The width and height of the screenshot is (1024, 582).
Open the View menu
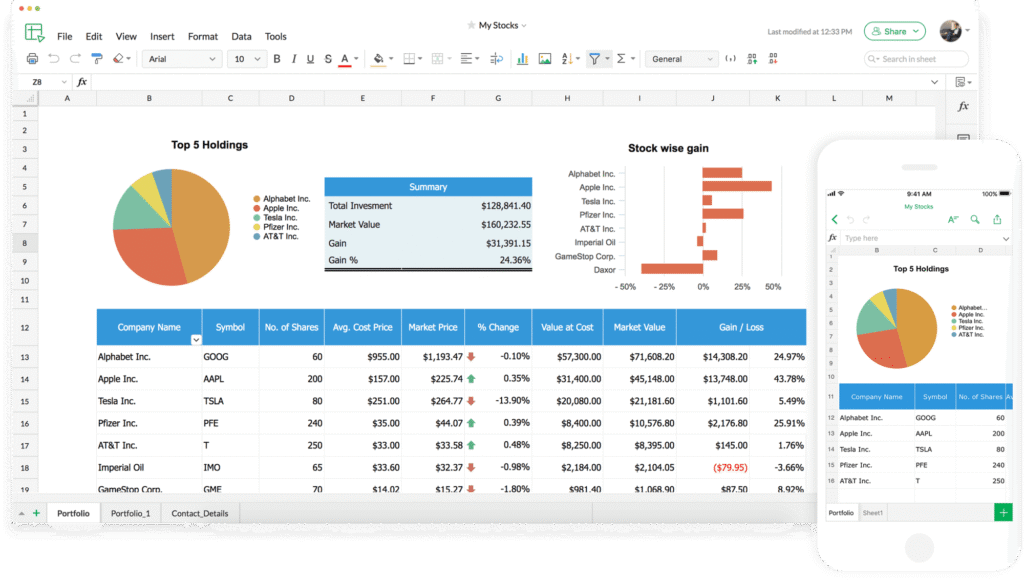tap(126, 37)
